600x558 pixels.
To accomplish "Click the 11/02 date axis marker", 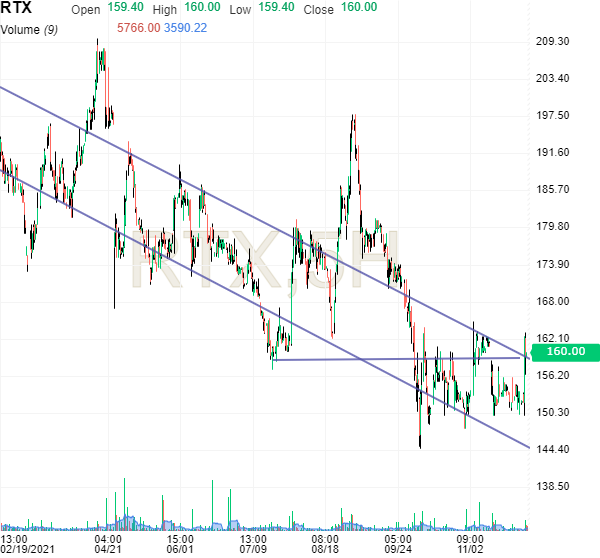I will [471, 549].
